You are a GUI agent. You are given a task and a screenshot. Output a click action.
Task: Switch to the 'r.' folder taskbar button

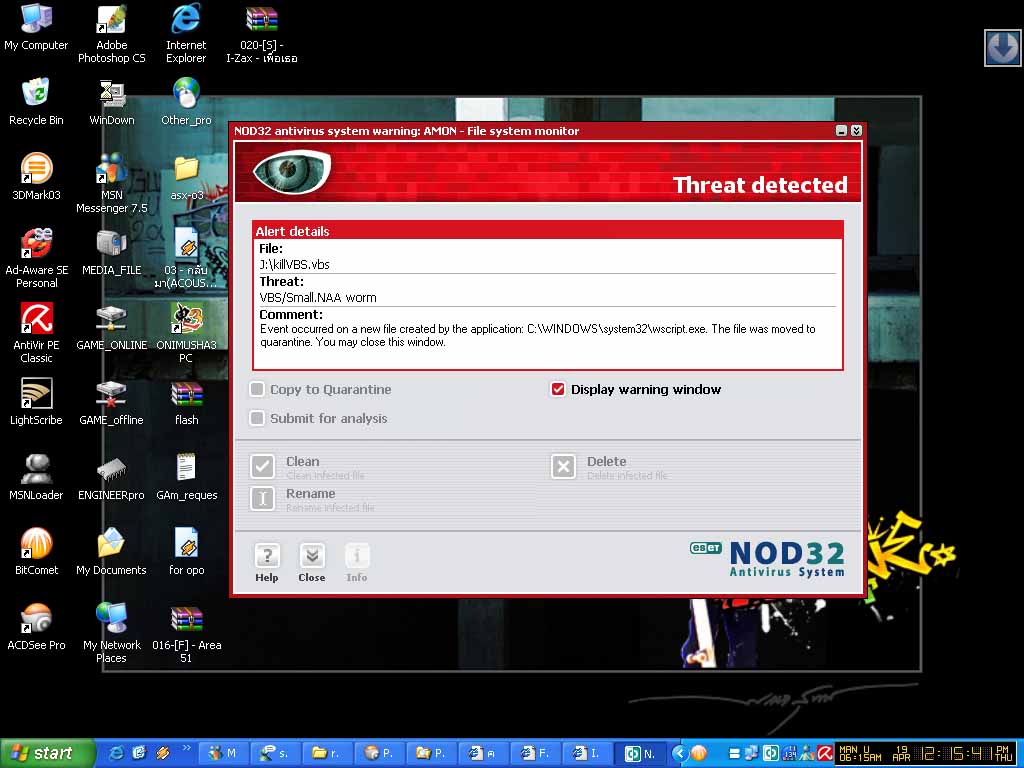[x=327, y=753]
